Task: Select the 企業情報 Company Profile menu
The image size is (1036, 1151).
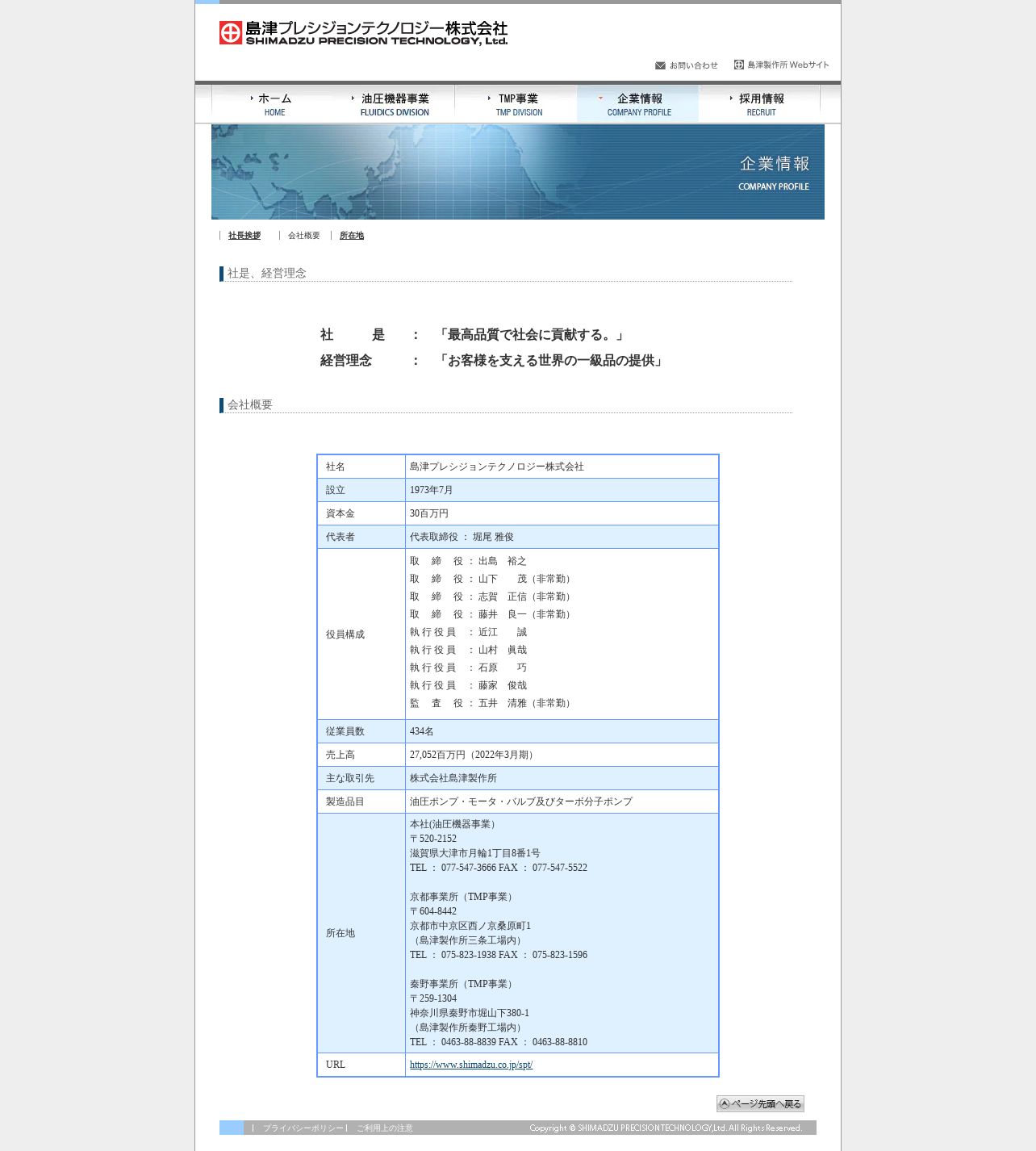Action: (638, 104)
